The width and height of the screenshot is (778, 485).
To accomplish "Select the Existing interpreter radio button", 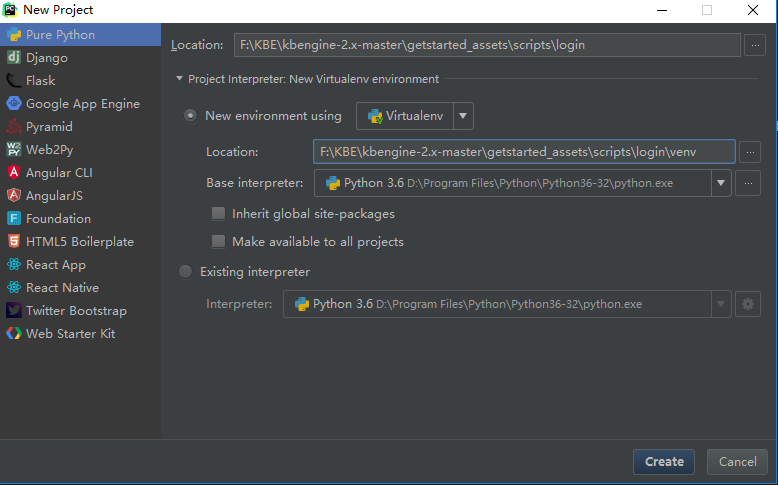I will pyautogui.click(x=185, y=272).
